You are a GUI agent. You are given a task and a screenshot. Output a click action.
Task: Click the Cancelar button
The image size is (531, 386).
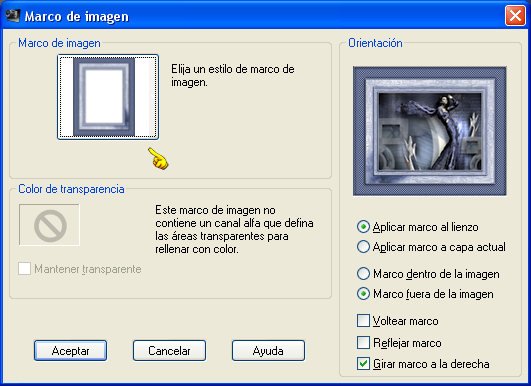pos(169,351)
